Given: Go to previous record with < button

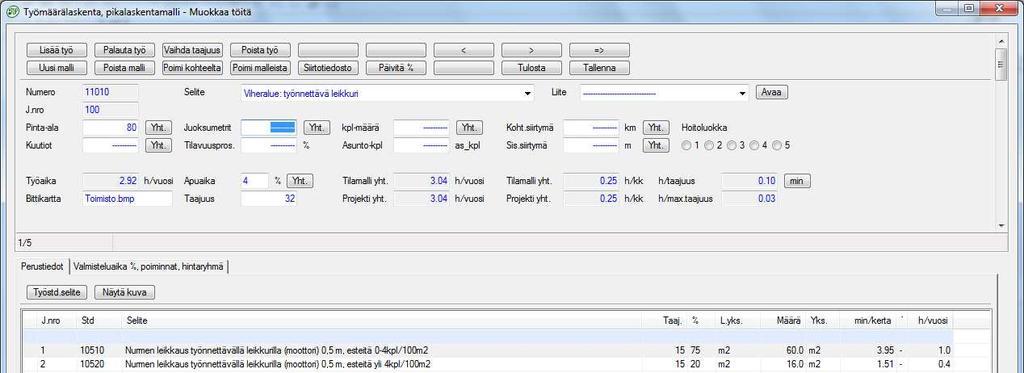Looking at the screenshot, I should (x=463, y=50).
